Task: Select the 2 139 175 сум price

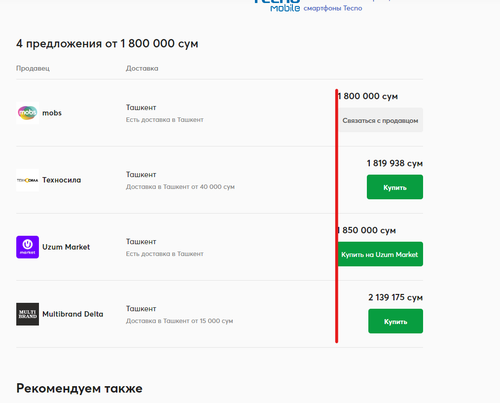Action: (395, 297)
